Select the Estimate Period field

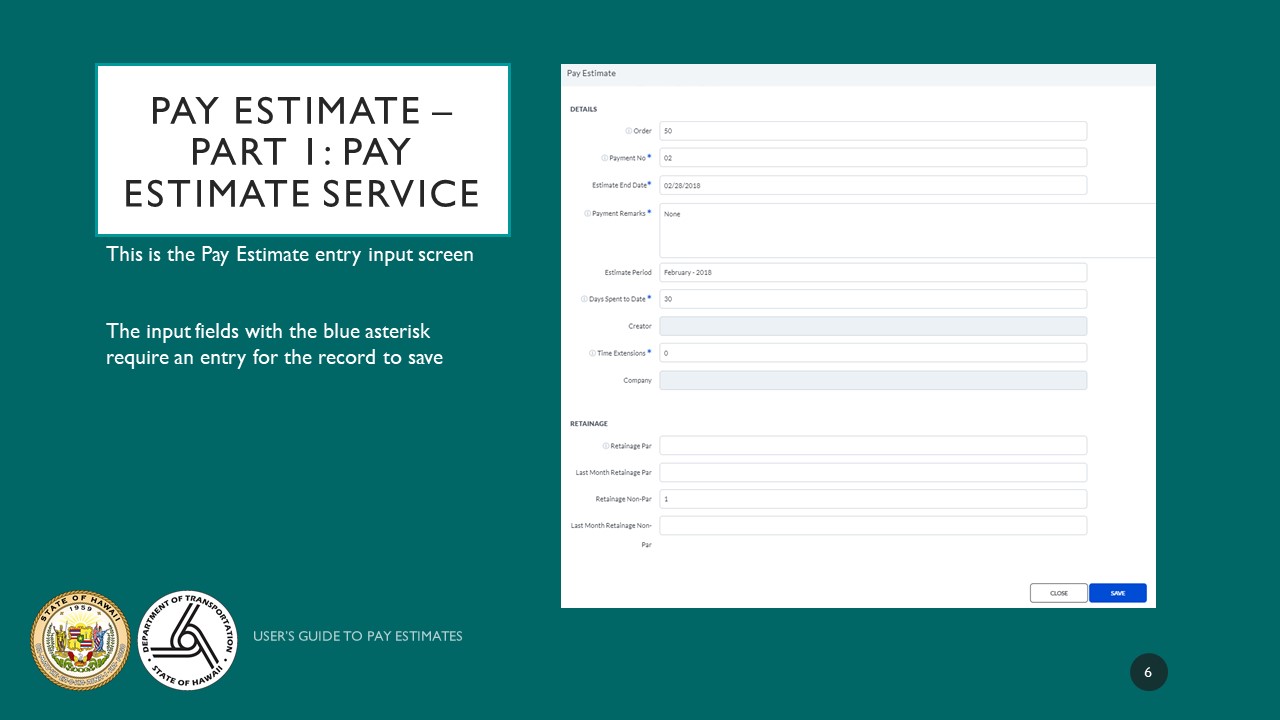coord(873,272)
